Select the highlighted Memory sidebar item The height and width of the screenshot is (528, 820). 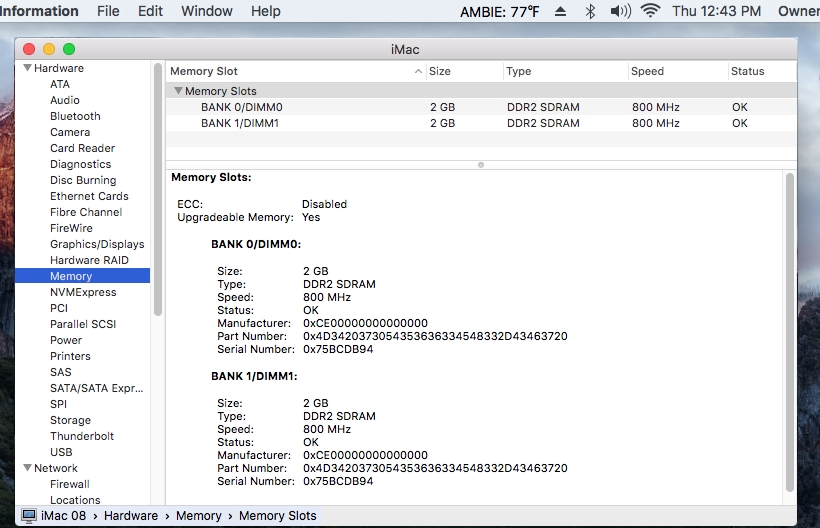(x=82, y=276)
